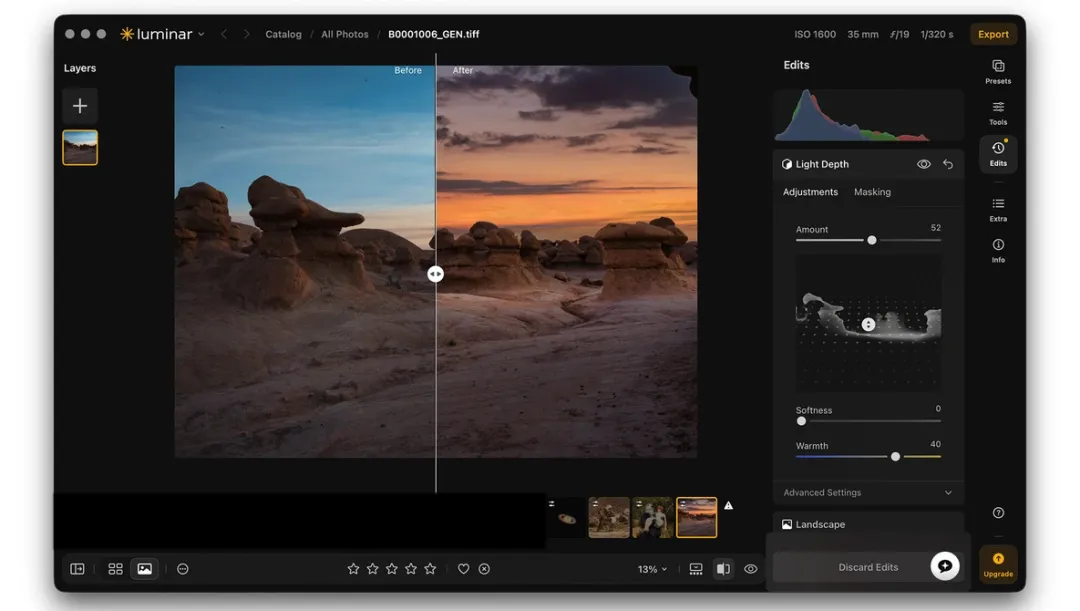The height and width of the screenshot is (611, 1080).
Task: Switch to the Masking tab
Action: tap(872, 192)
